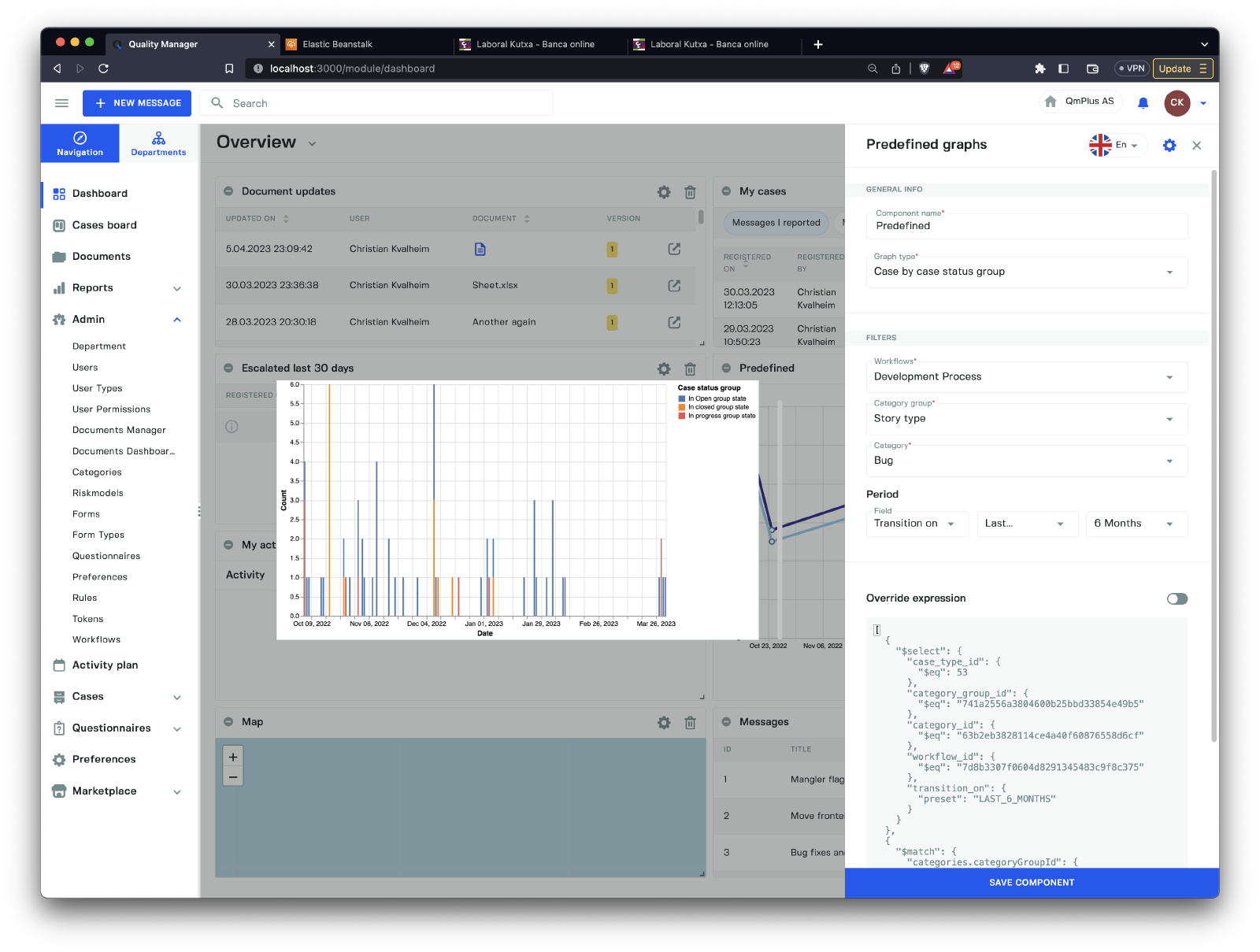Open Cases board in sidebar
This screenshot has width=1260, height=952.
click(x=104, y=225)
